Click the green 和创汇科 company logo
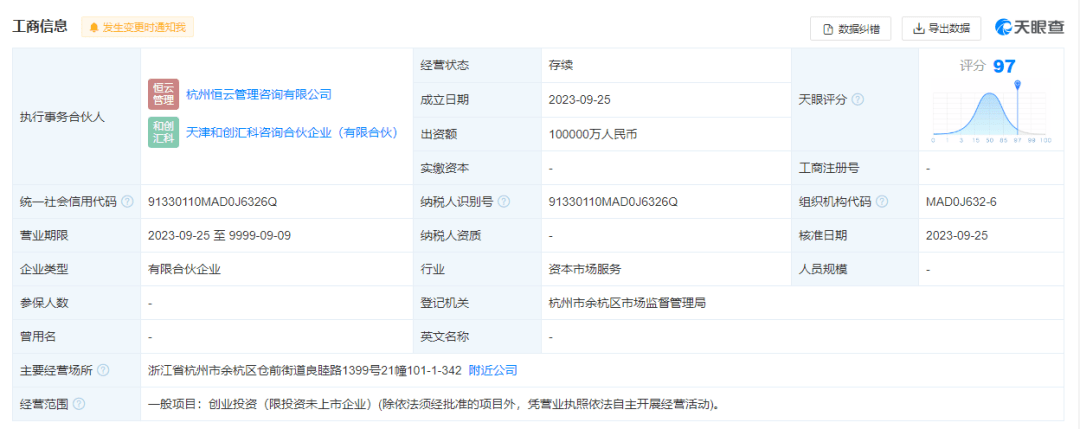 click(x=163, y=132)
